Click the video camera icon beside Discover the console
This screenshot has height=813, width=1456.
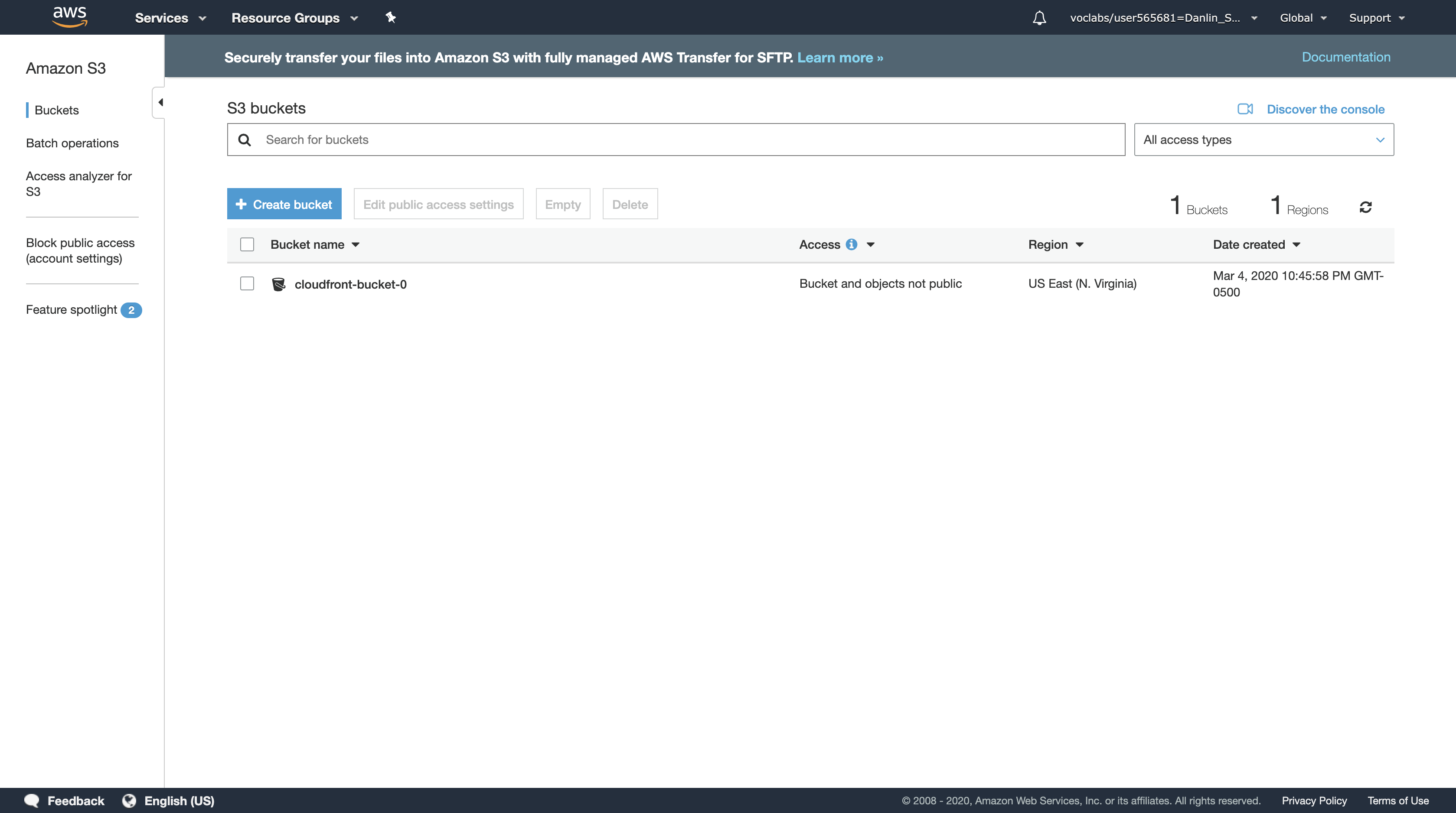(x=1245, y=109)
